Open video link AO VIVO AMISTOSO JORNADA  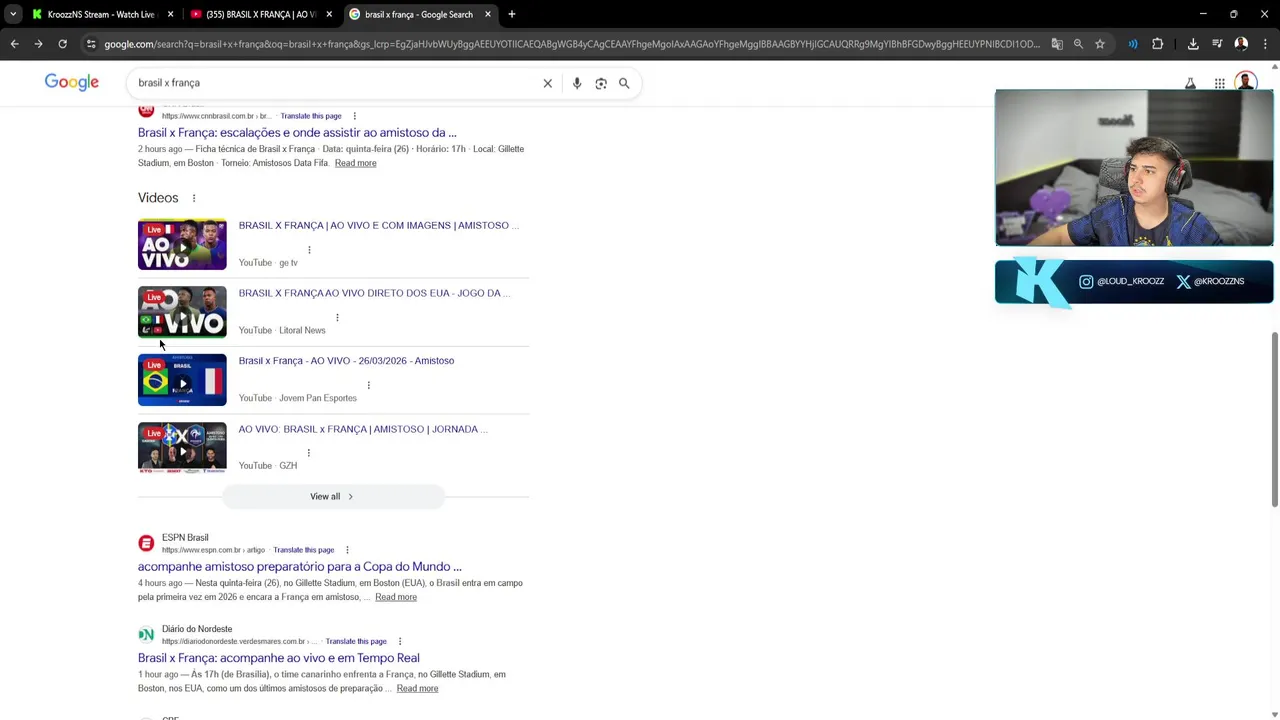363,429
